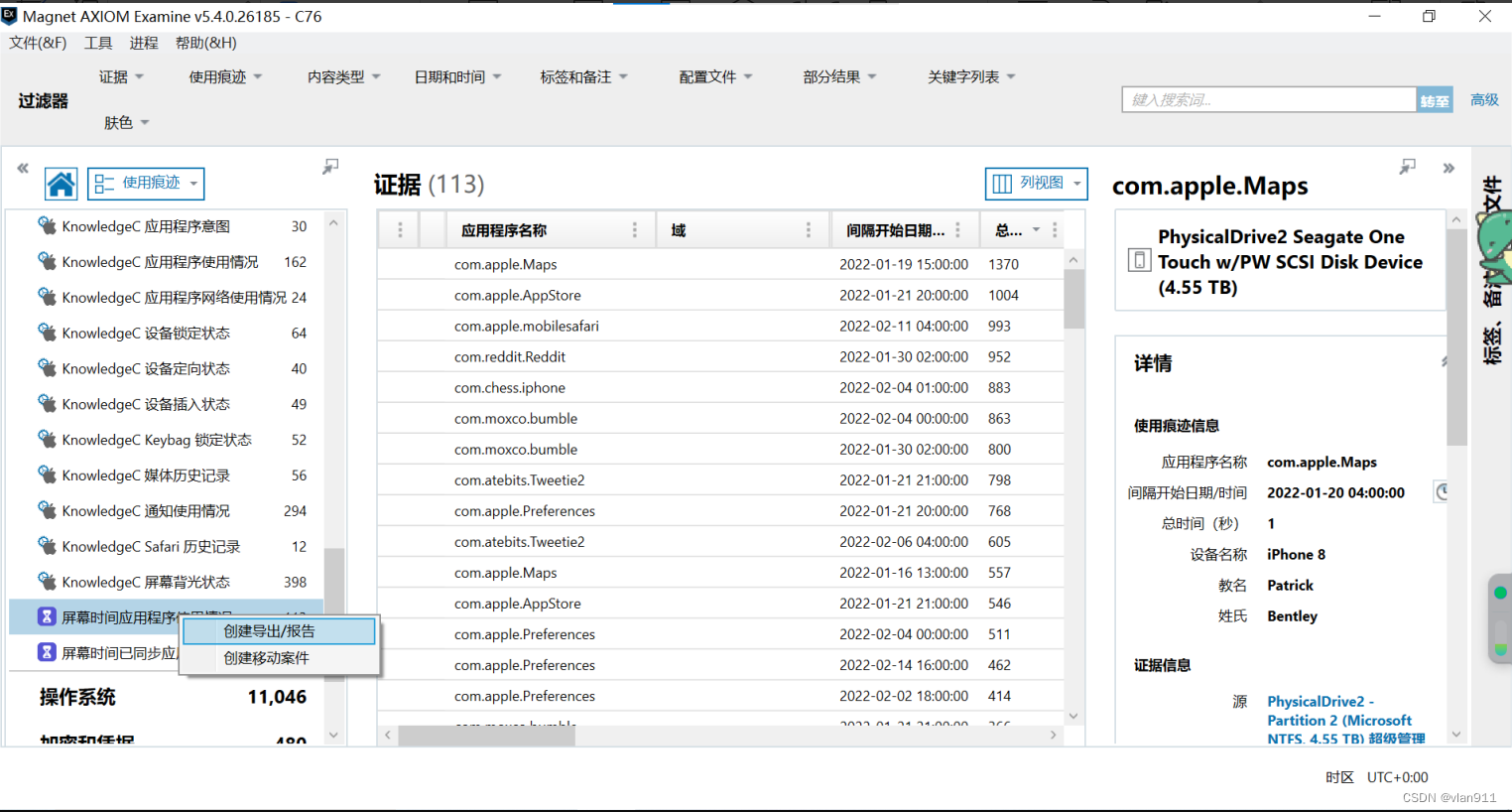
Task: Open the 帮助 menu
Action: point(206,43)
